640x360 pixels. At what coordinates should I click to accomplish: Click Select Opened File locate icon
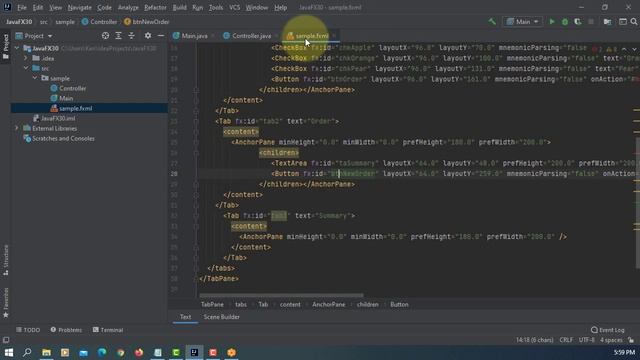pos(105,36)
